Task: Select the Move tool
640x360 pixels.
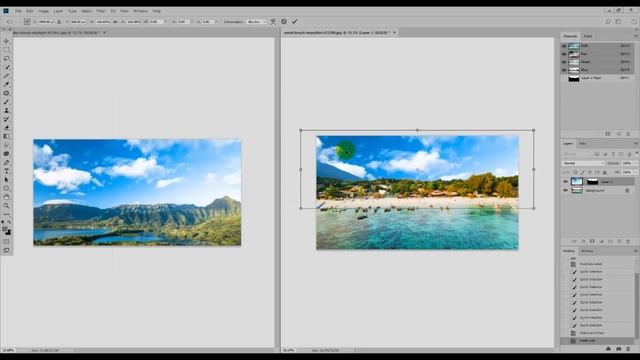Action: point(6,41)
